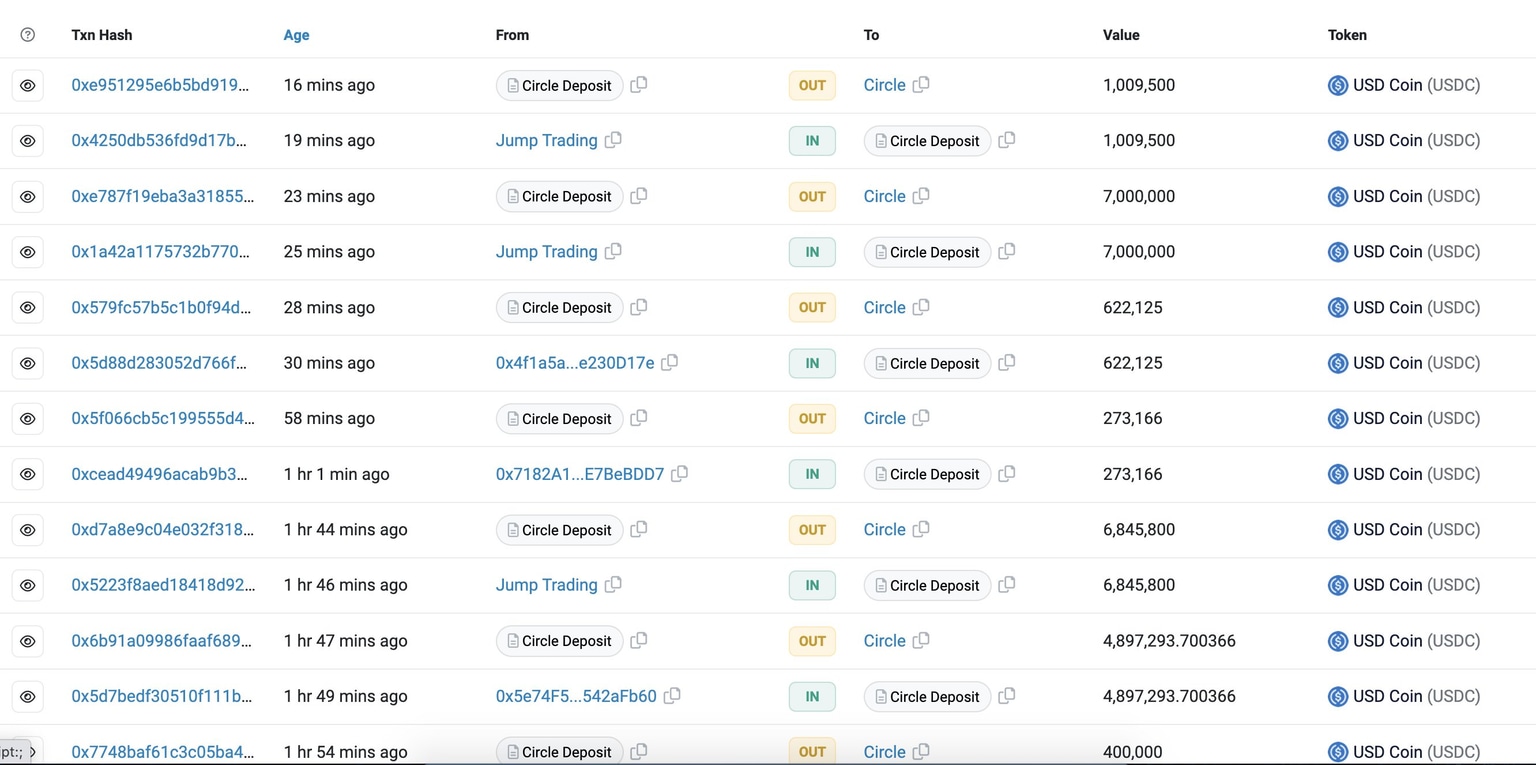This screenshot has height=765, width=1536.
Task: Copy the 0x5e74F5...542aFb60 address
Action: (673, 695)
